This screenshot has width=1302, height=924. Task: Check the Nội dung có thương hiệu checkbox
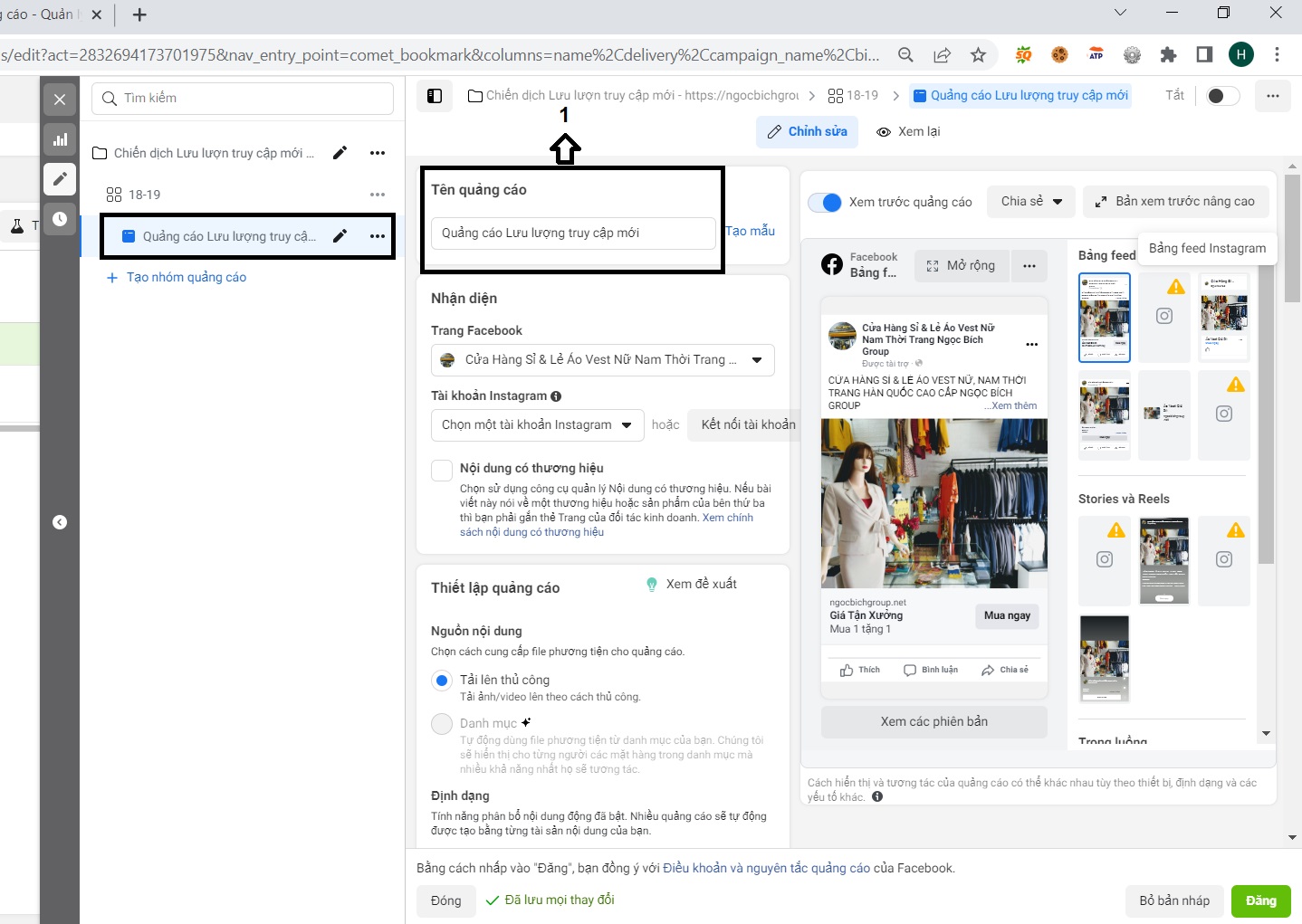click(442, 470)
